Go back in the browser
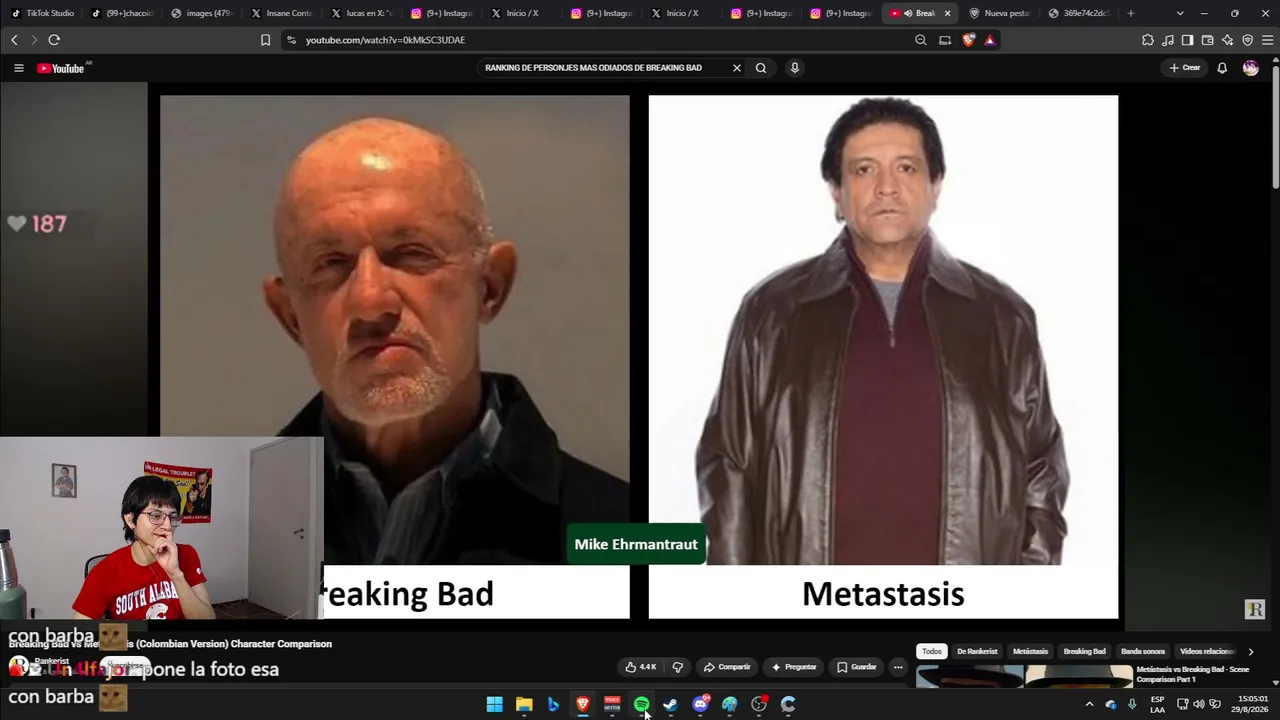The image size is (1280, 720). pos(14,40)
